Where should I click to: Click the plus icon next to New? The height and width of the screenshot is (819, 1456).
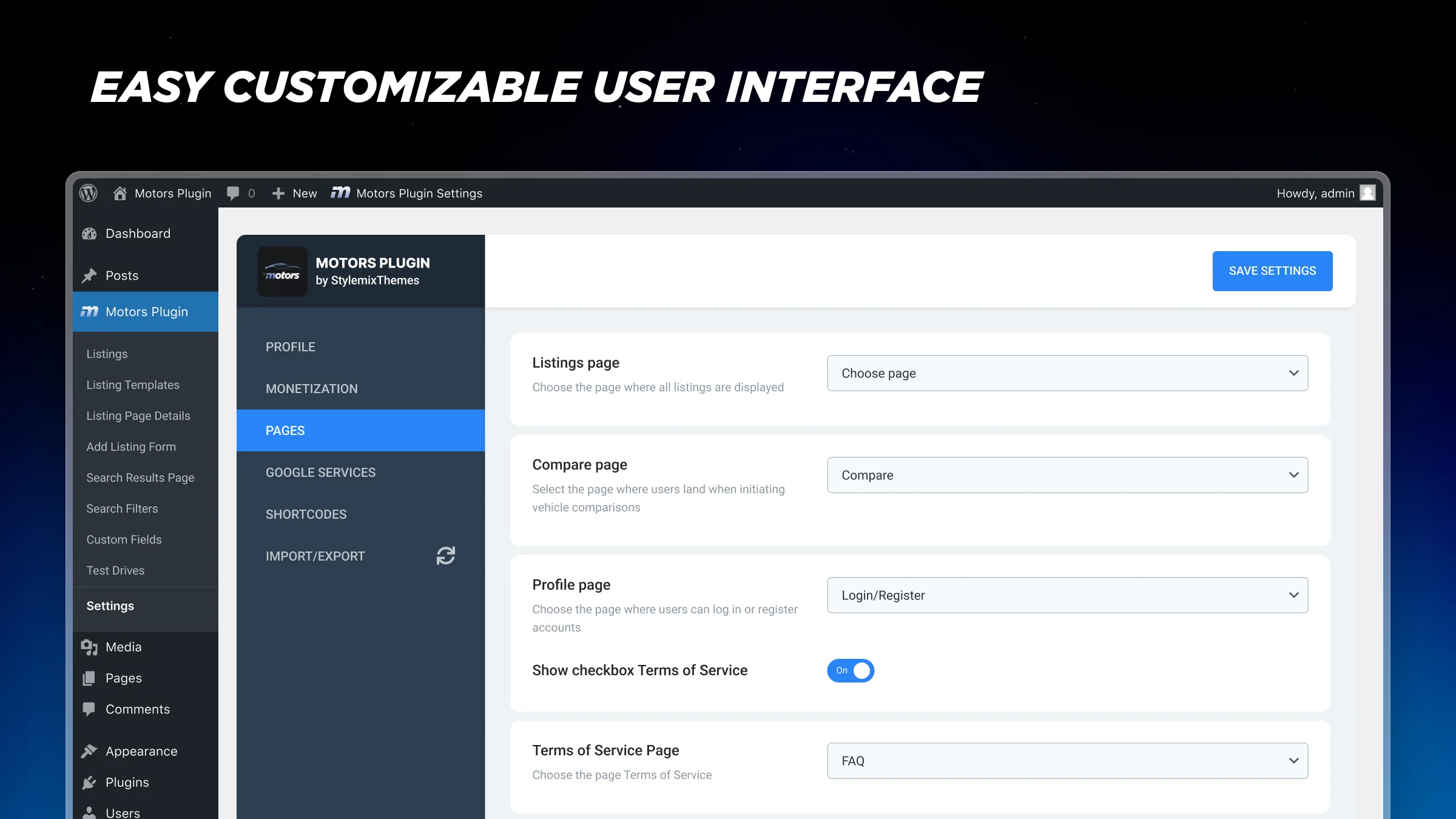click(278, 193)
